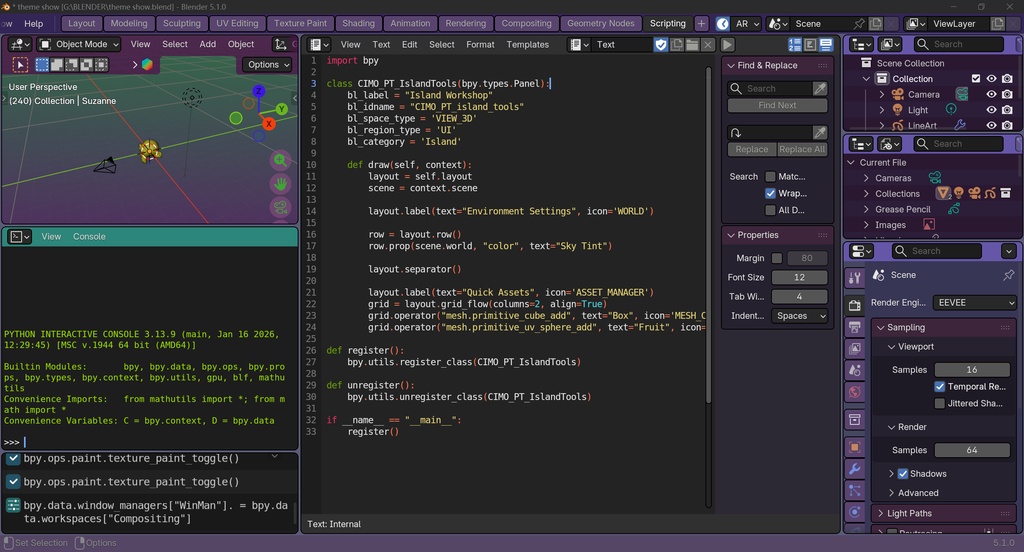The image size is (1024, 552).
Task: Click the Find Next button
Action: (x=777, y=105)
